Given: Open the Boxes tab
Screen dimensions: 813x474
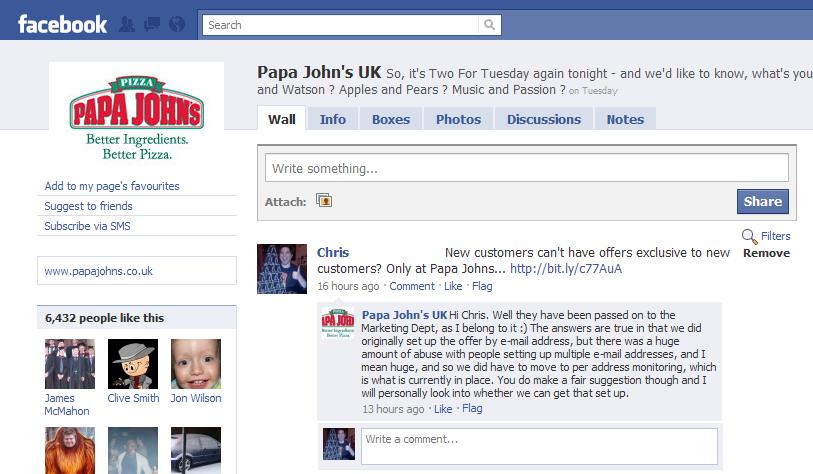Looking at the screenshot, I should pos(391,119).
